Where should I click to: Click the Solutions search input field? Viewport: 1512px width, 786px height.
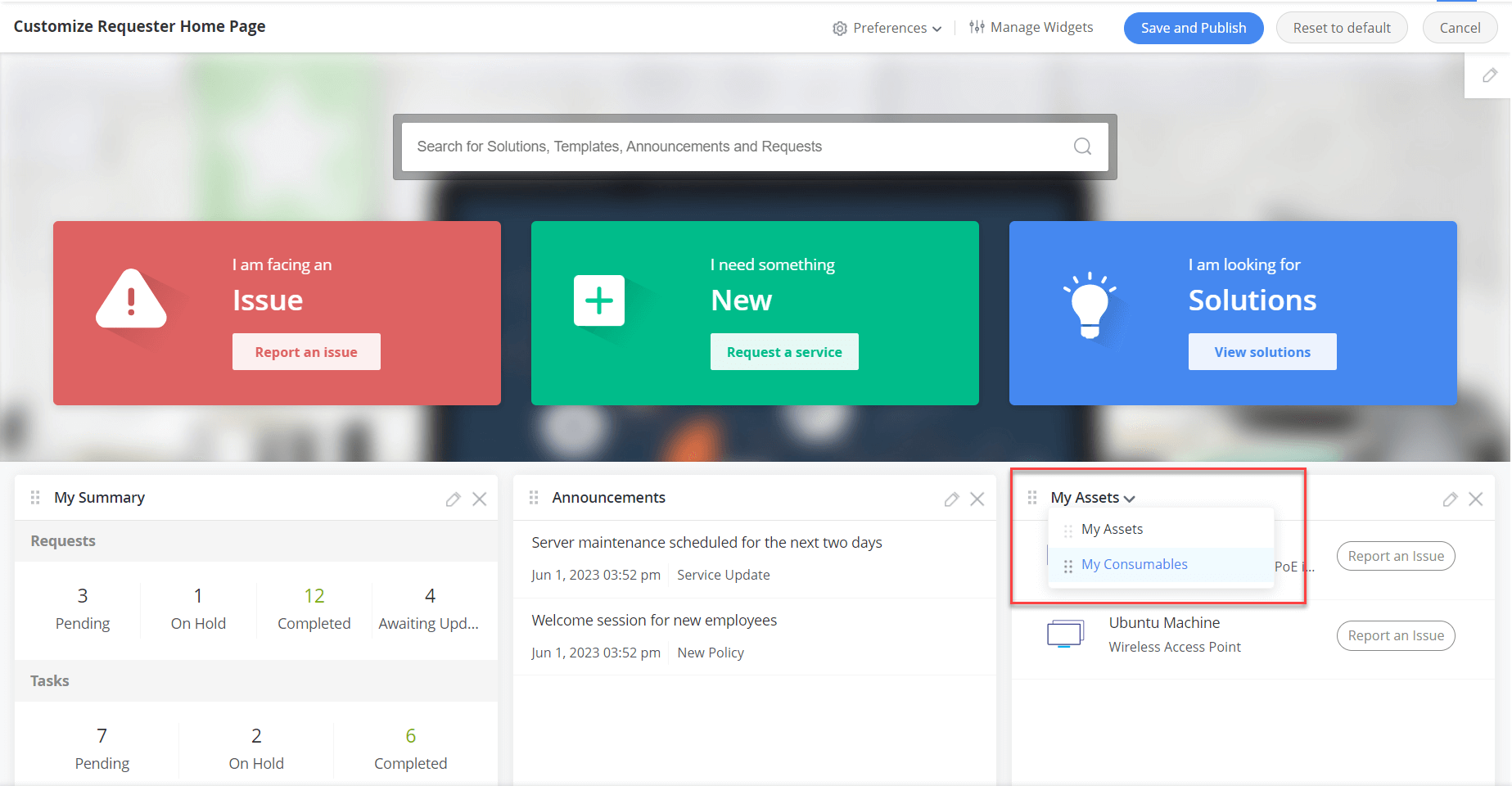[737, 147]
